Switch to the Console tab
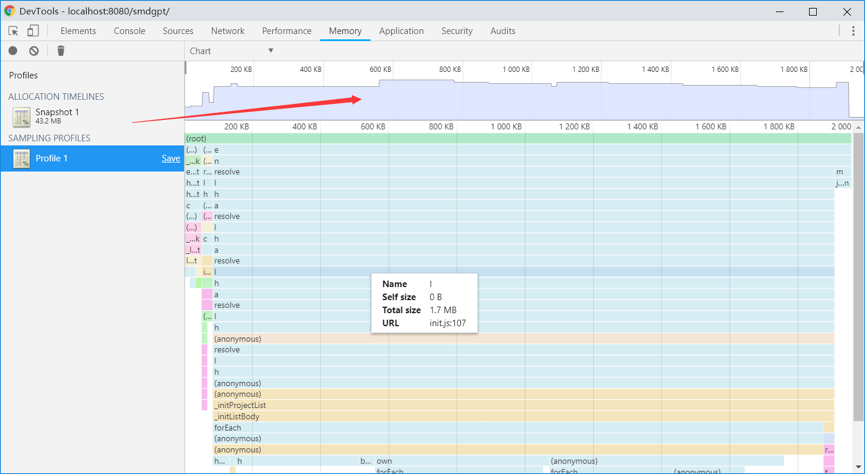Viewport: 865px width, 474px height. click(x=130, y=31)
